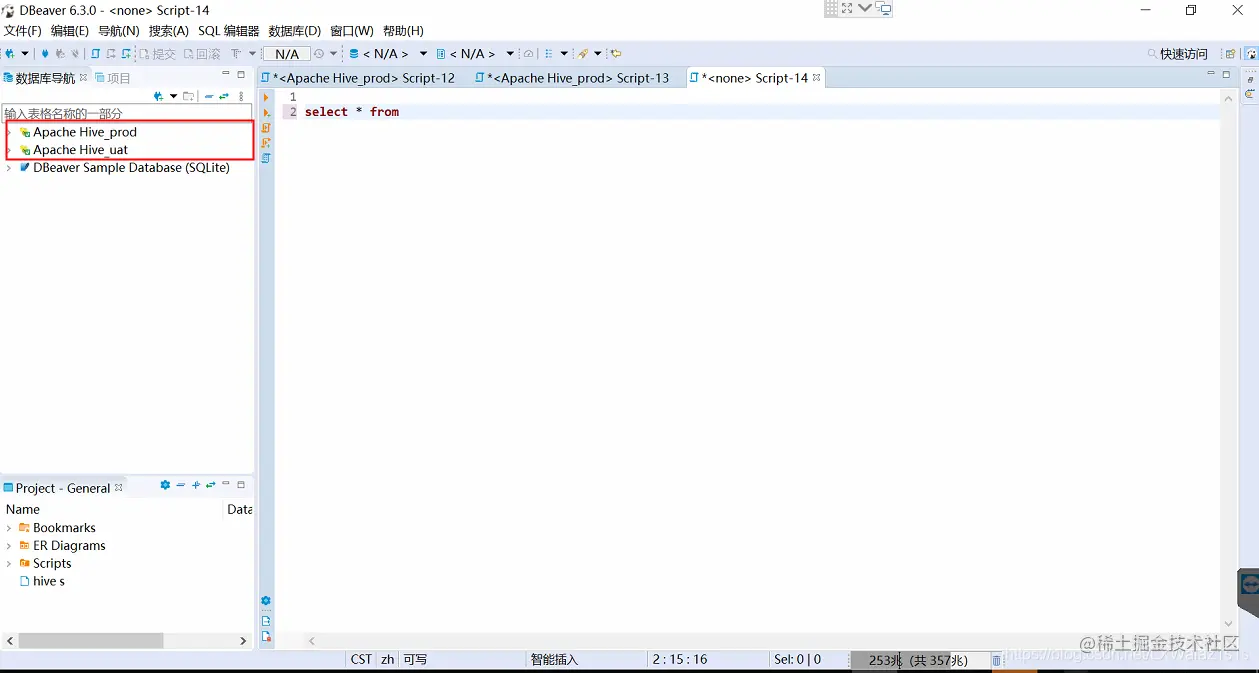The image size is (1259, 673).
Task: Open active datasource < N/A > selector
Action: [x=388, y=54]
